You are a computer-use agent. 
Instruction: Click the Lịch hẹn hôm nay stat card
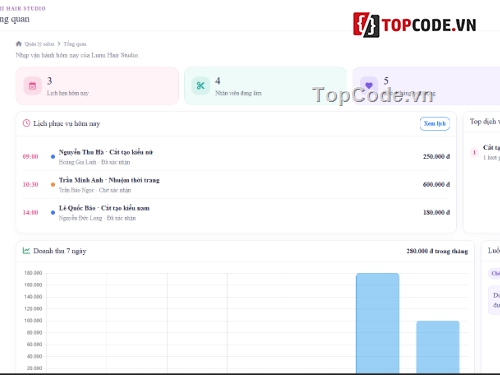pos(97,86)
